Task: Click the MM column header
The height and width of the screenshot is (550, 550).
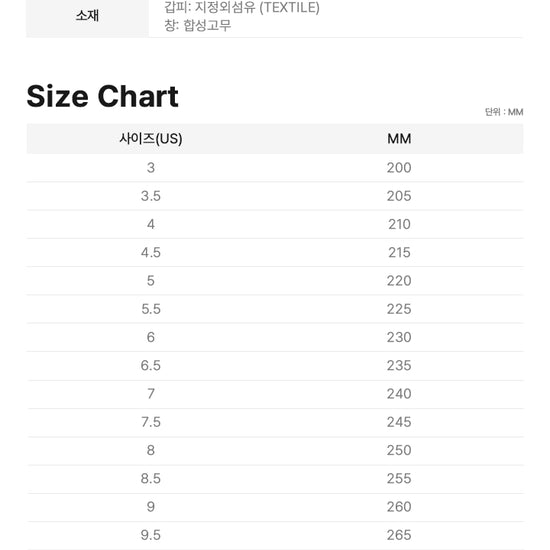Action: coord(399,139)
